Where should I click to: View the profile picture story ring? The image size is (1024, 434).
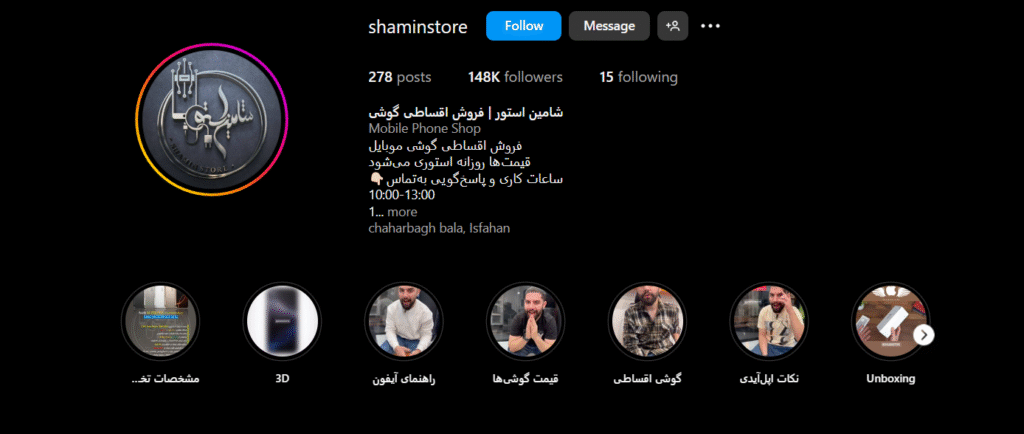pos(212,120)
